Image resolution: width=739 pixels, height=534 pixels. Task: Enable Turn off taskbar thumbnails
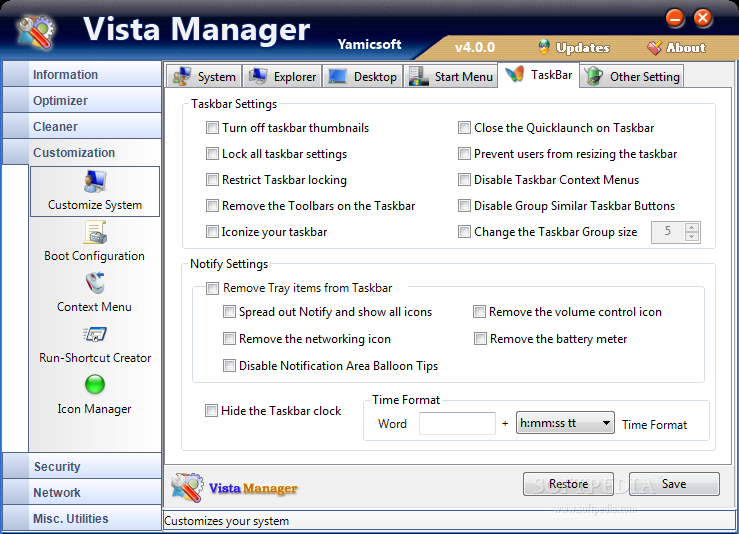coord(213,128)
